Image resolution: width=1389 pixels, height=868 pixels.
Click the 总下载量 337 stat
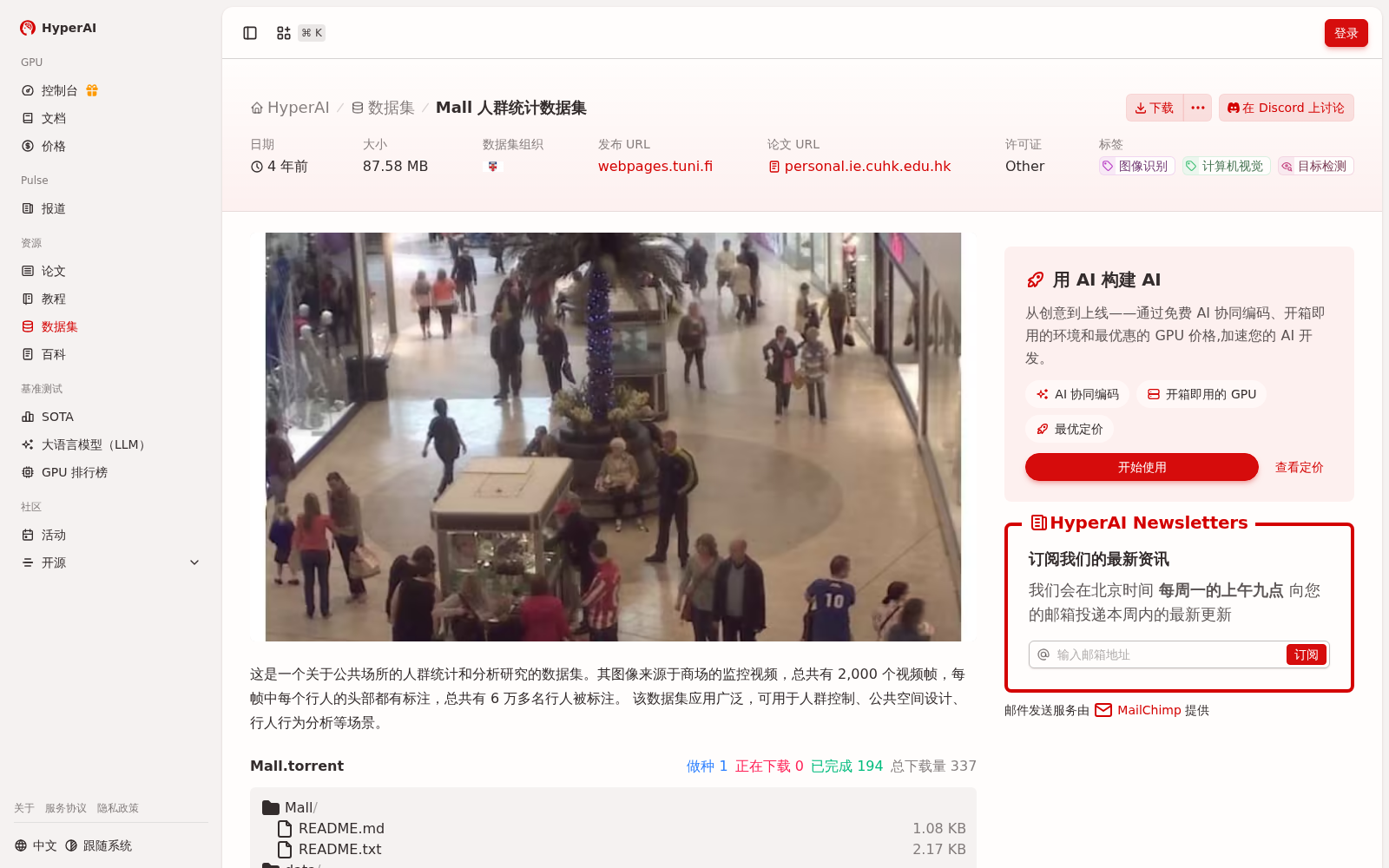[x=933, y=766]
